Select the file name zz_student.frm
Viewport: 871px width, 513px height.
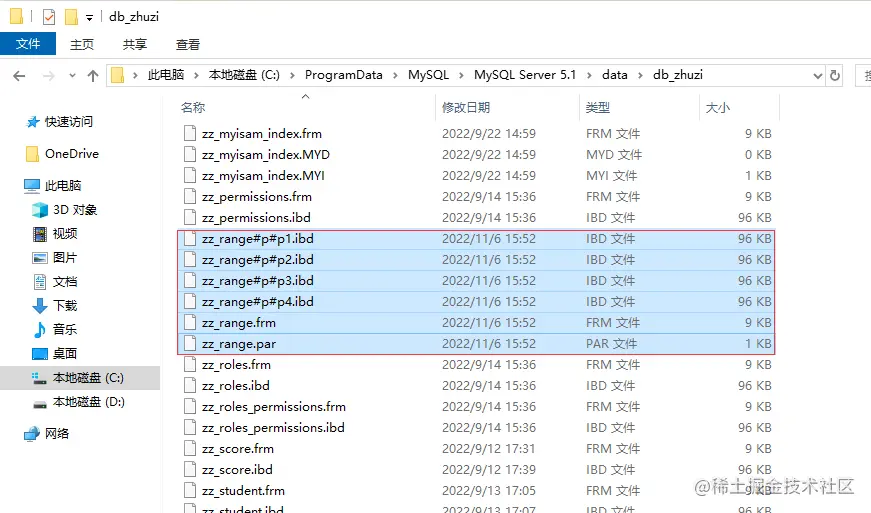click(x=243, y=491)
